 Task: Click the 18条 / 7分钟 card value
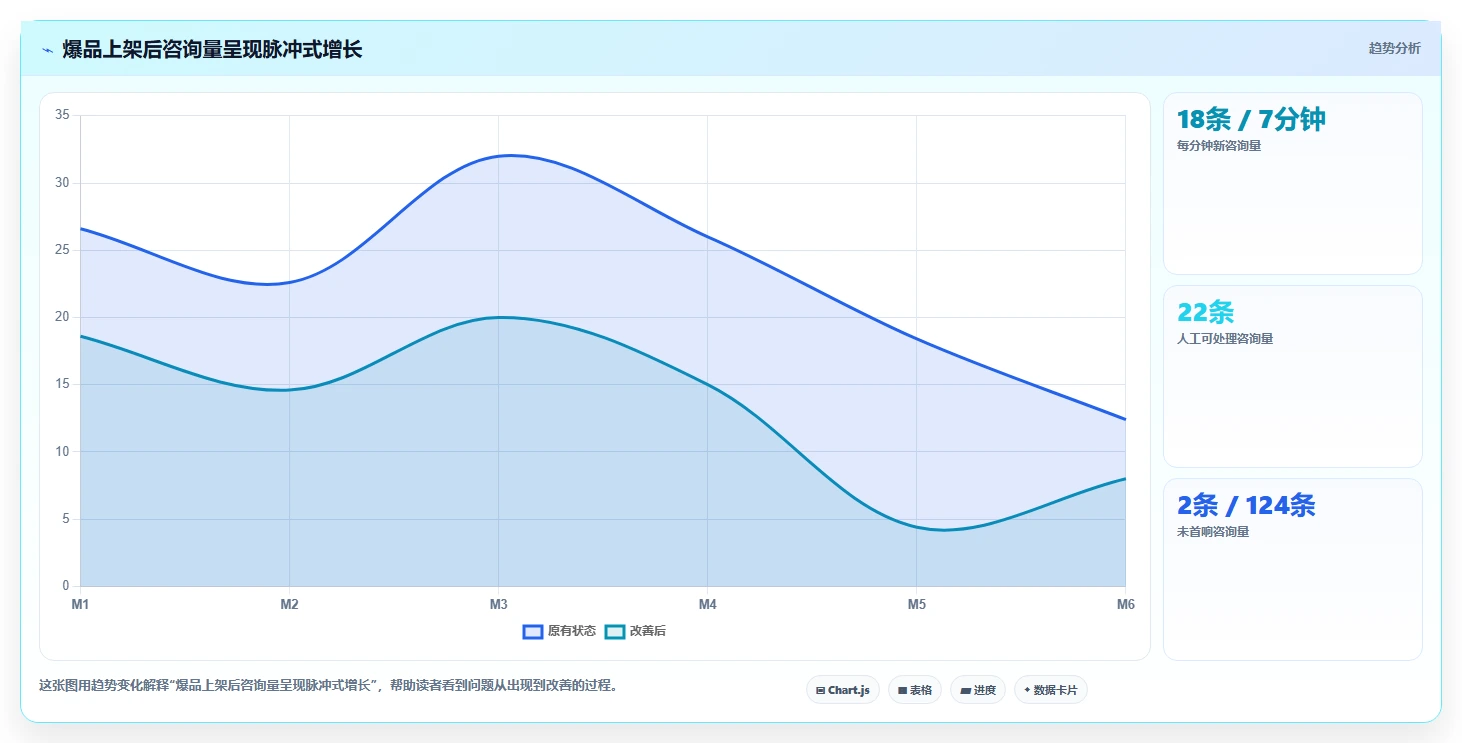[1251, 120]
